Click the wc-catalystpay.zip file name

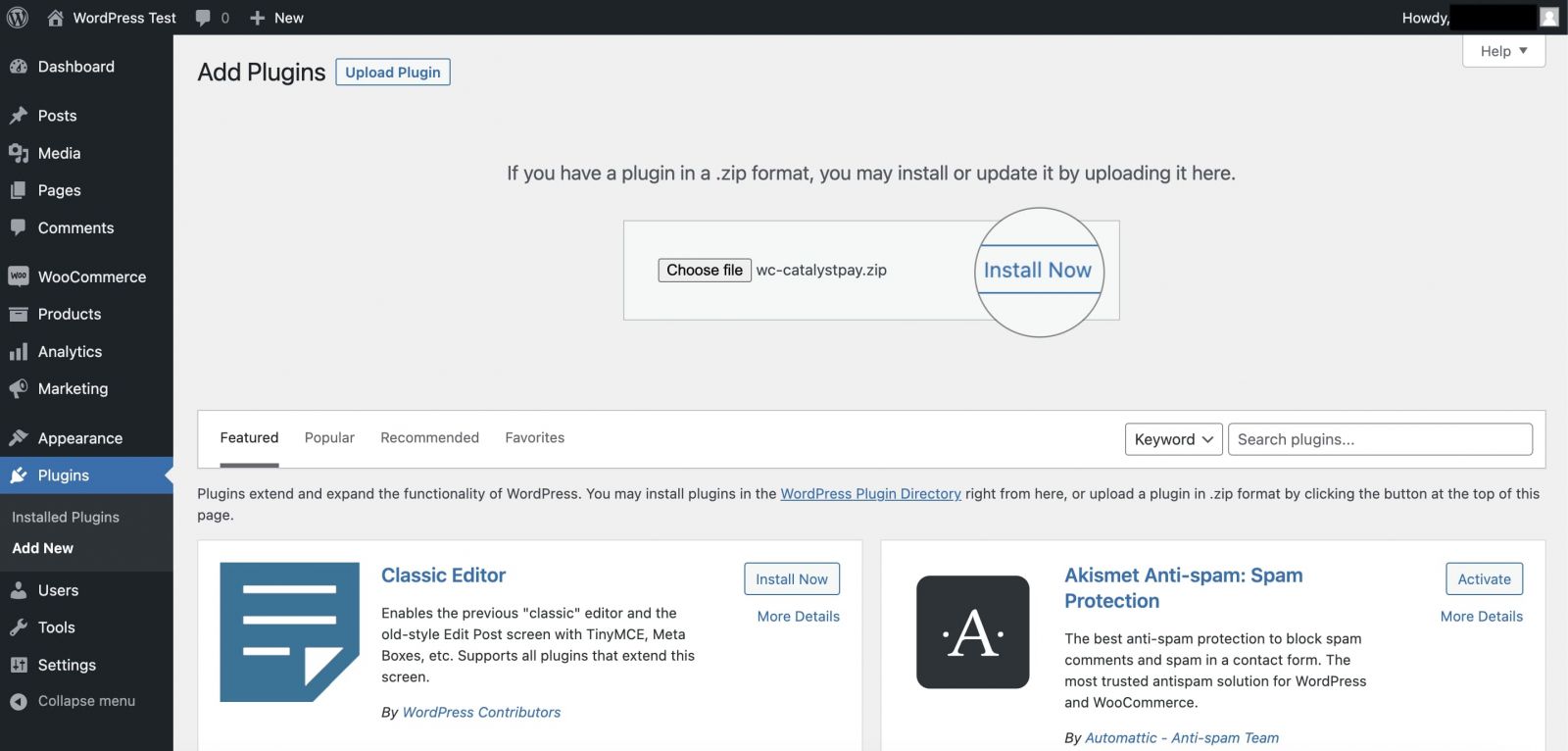tap(821, 270)
